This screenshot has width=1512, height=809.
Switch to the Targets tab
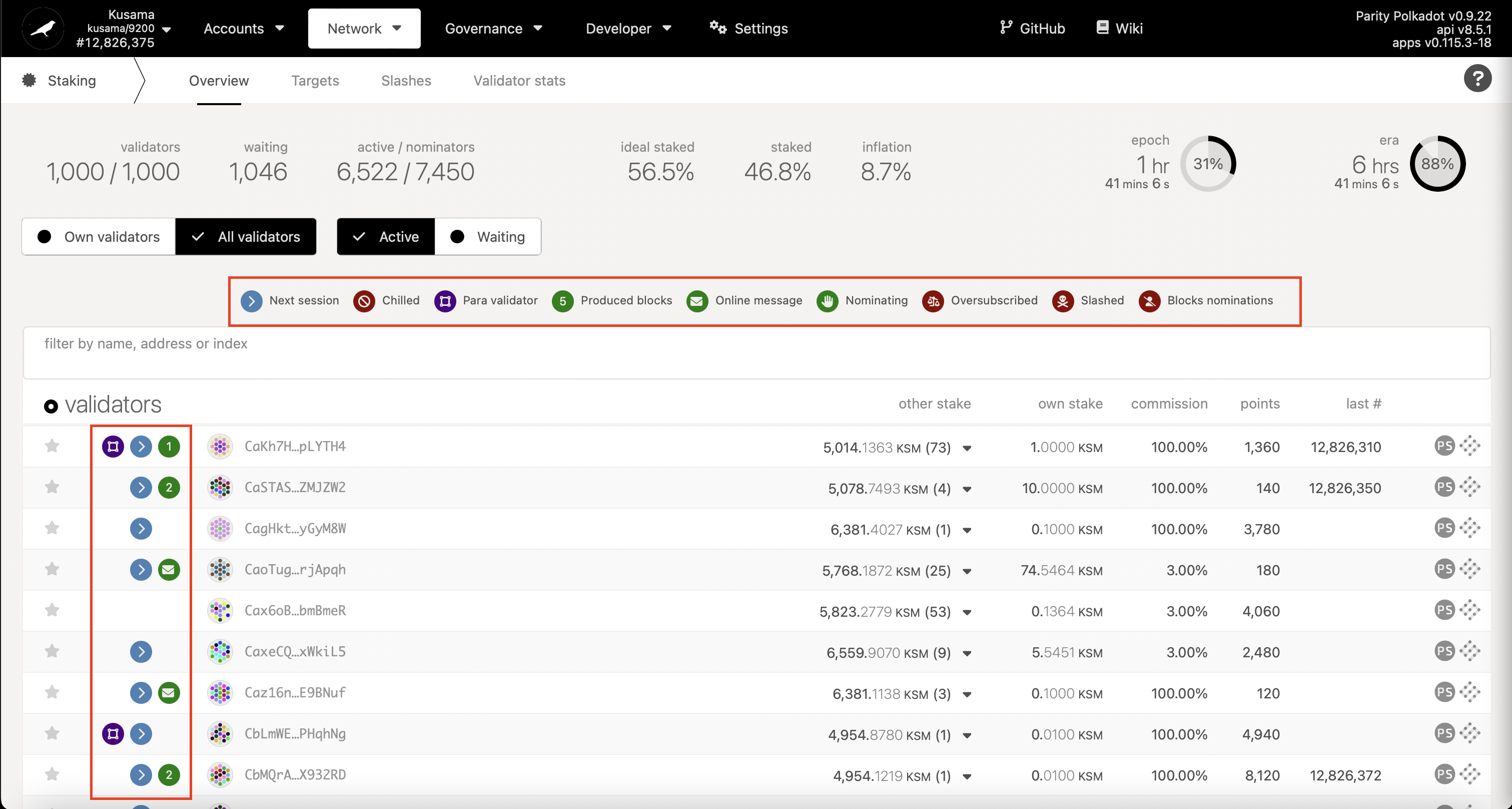tap(315, 81)
